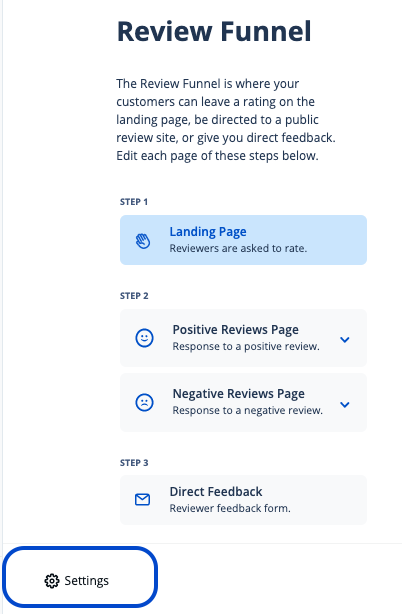Select the Positive Reviews Page title
Image resolution: width=402 pixels, height=614 pixels.
236,330
